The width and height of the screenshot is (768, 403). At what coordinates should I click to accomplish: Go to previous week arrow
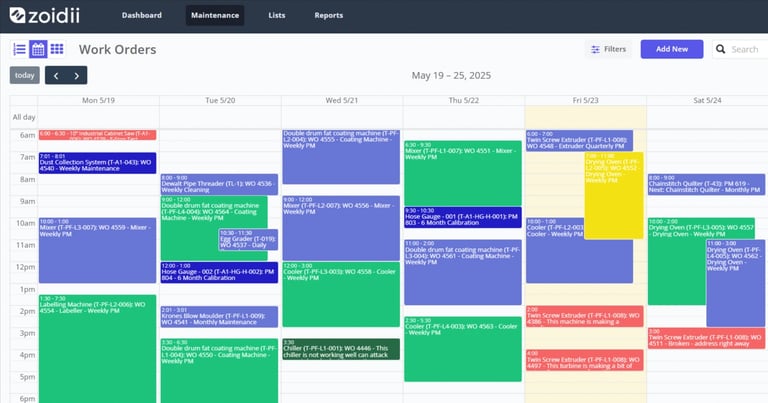(56, 75)
